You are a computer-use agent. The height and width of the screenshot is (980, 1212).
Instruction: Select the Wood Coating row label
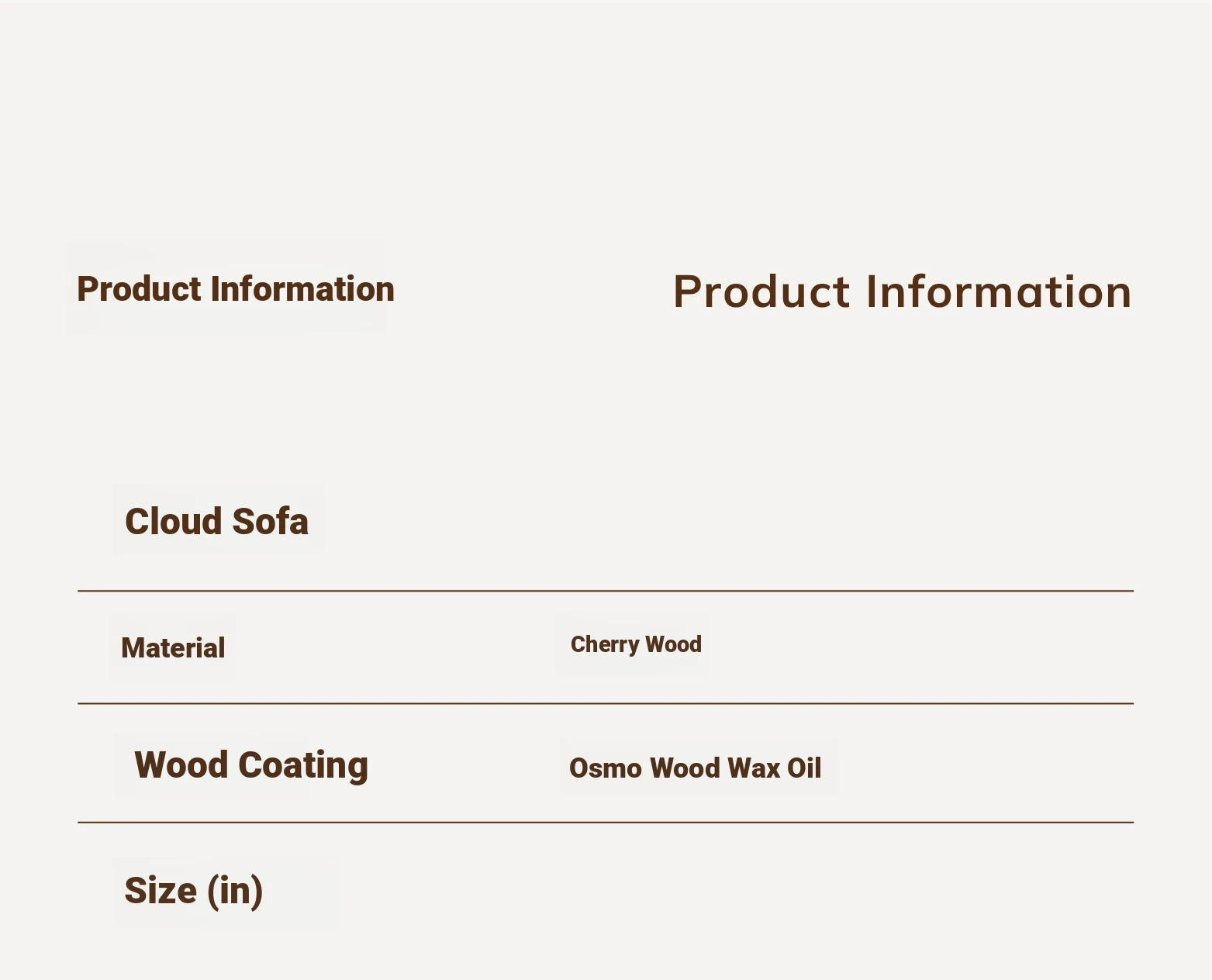(251, 765)
